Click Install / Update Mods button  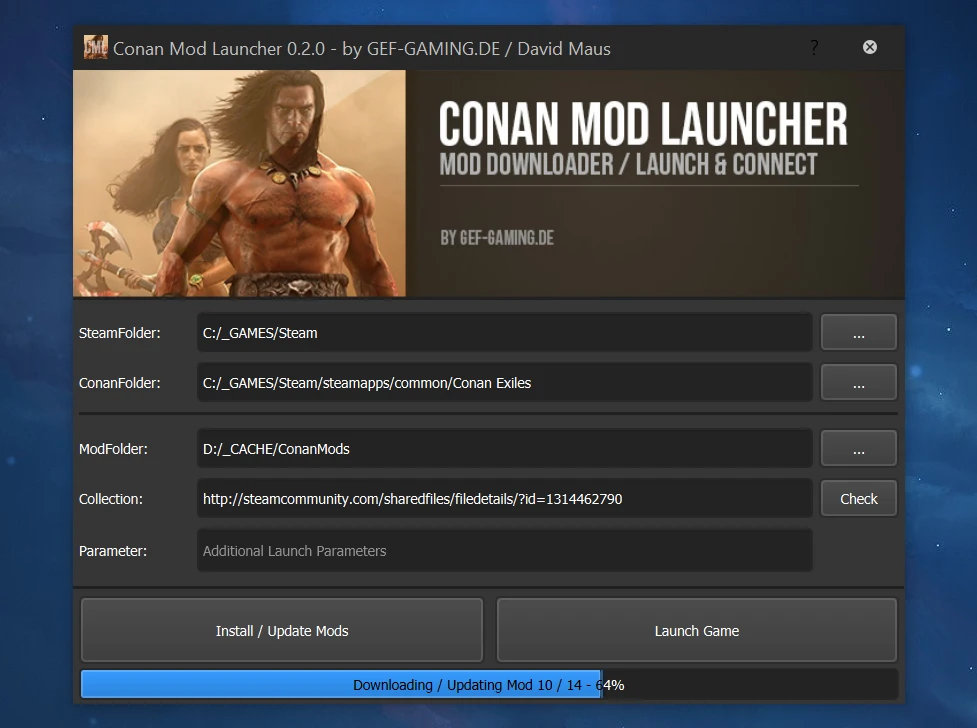[282, 630]
